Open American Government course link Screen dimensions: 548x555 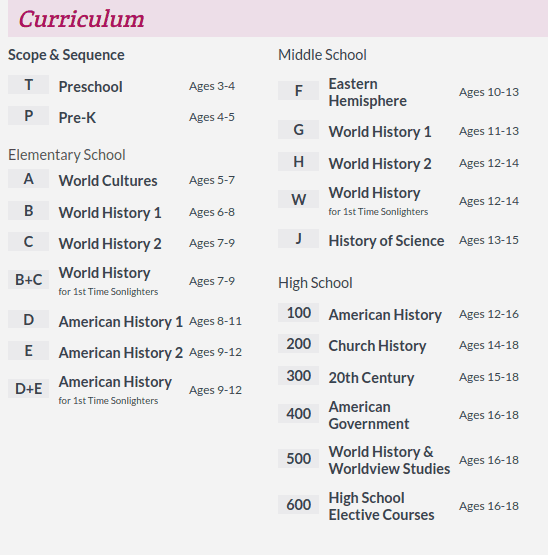[369, 415]
